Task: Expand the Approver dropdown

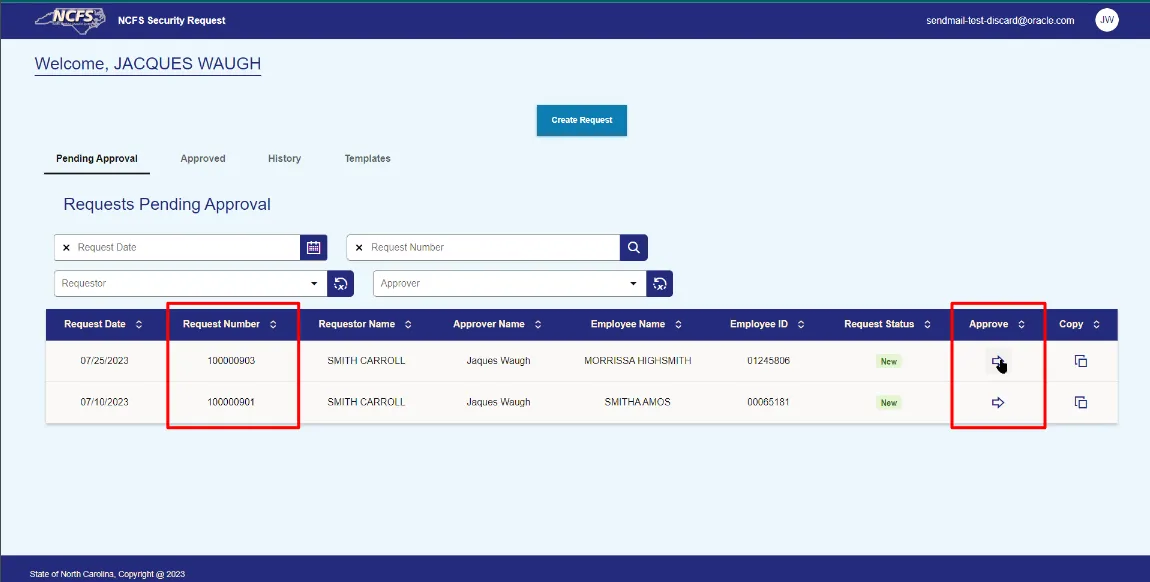Action: coord(633,284)
